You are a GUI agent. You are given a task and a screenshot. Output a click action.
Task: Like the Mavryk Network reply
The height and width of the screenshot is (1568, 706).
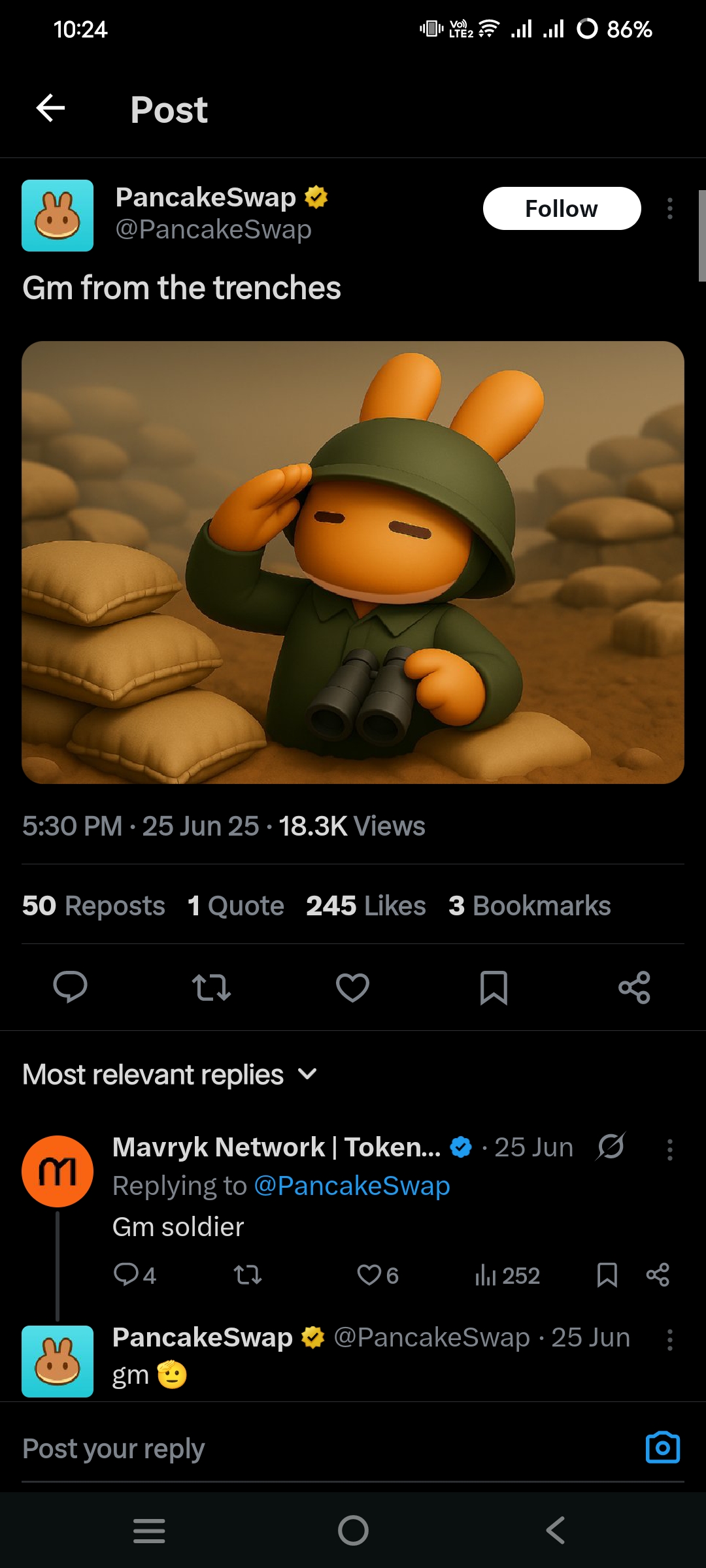[x=369, y=1275]
